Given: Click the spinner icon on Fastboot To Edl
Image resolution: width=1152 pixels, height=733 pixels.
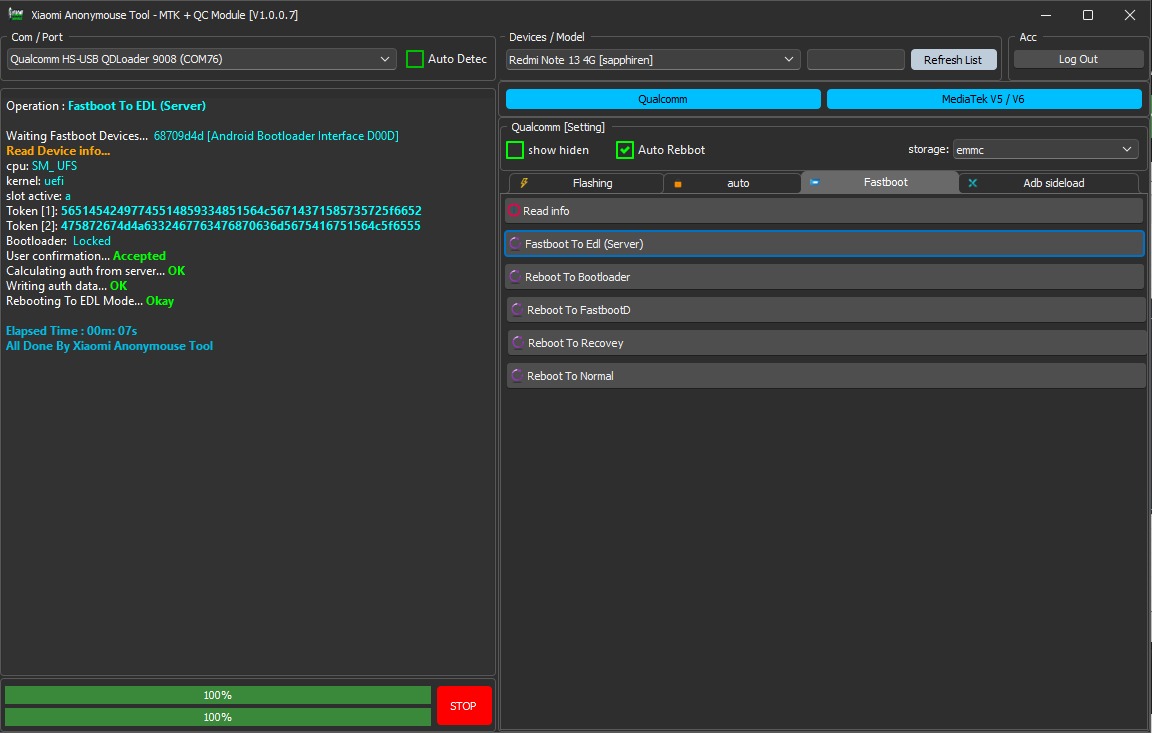Looking at the screenshot, I should pyautogui.click(x=516, y=243).
